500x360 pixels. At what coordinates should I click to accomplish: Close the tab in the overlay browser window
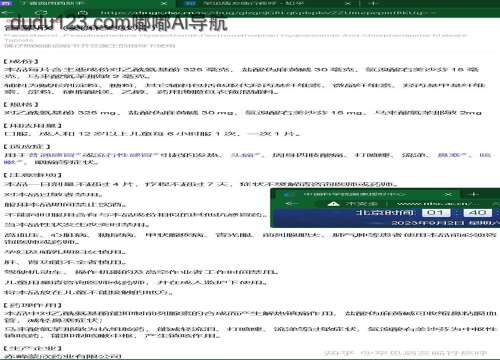pos(449,194)
